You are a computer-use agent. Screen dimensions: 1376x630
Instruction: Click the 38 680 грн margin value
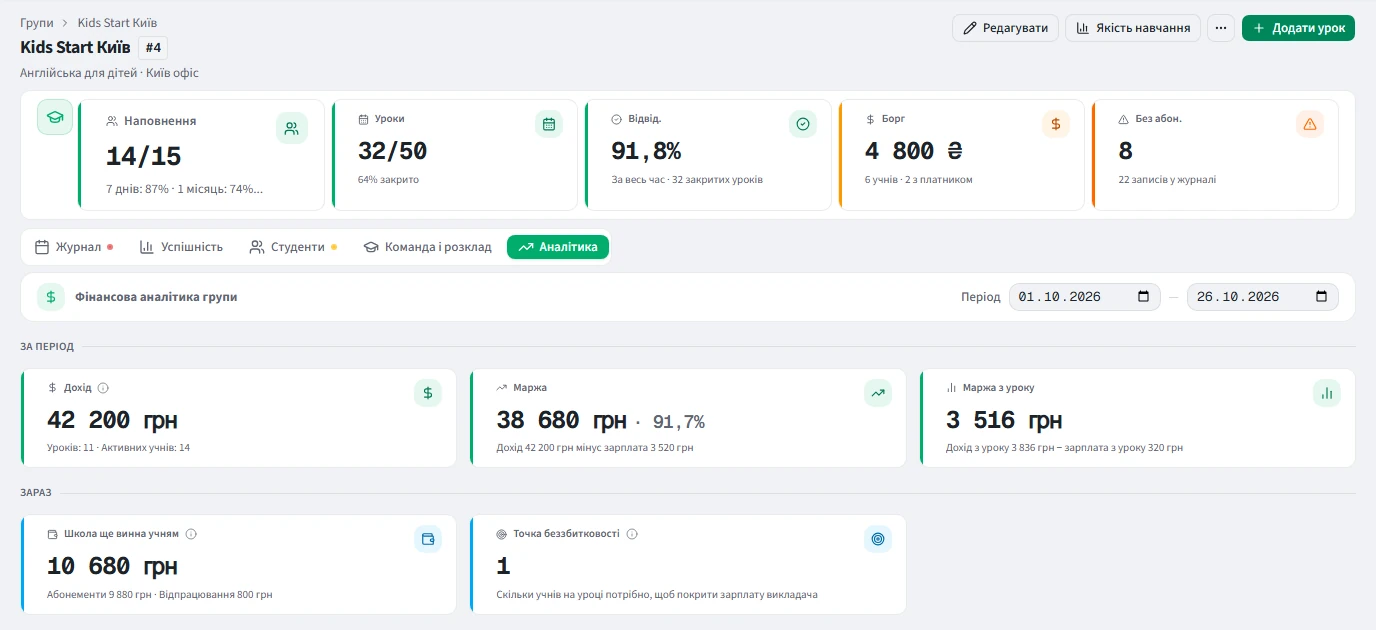click(x=562, y=420)
